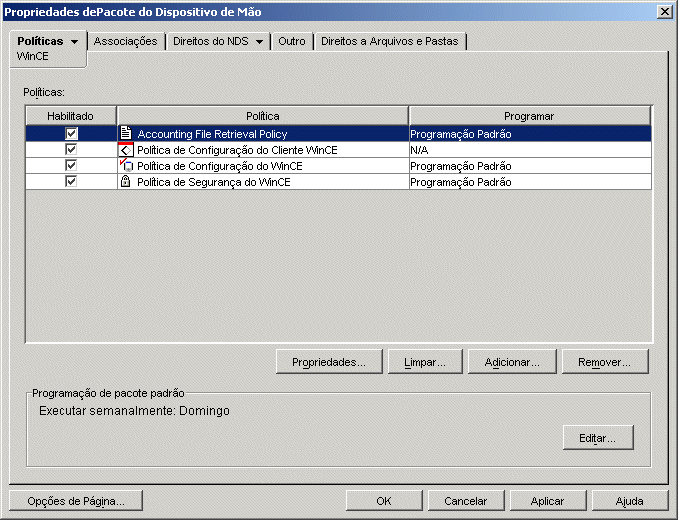
Task: Click the Propriedades... button
Action: 329,362
